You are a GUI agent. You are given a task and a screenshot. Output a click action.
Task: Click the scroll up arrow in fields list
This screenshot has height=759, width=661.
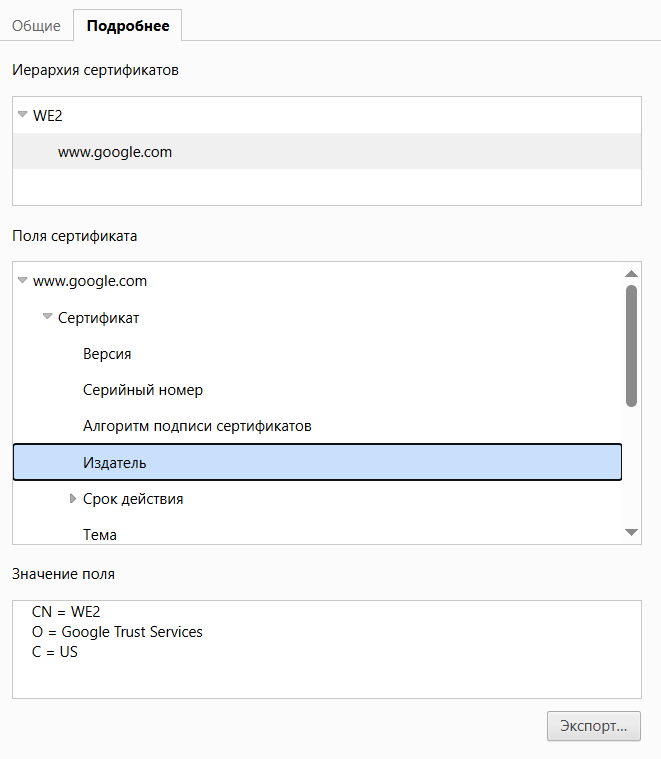[631, 273]
